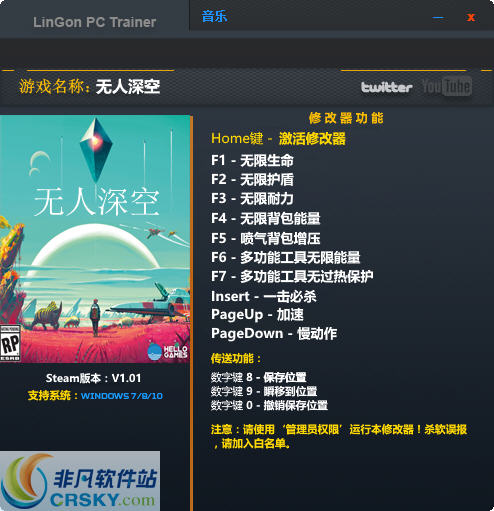Click the '游戏名称:' label

point(54,87)
